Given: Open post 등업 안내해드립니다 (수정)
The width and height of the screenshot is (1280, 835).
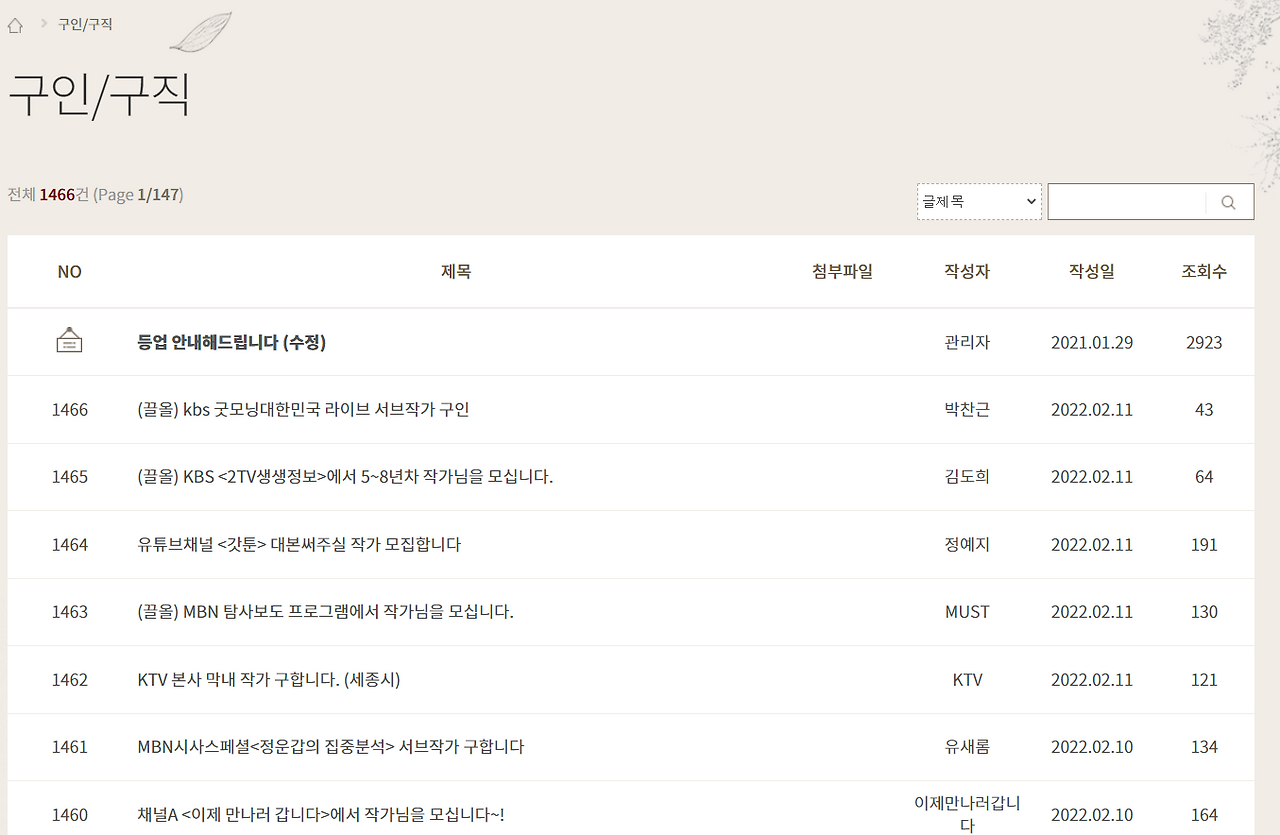Looking at the screenshot, I should [232, 342].
